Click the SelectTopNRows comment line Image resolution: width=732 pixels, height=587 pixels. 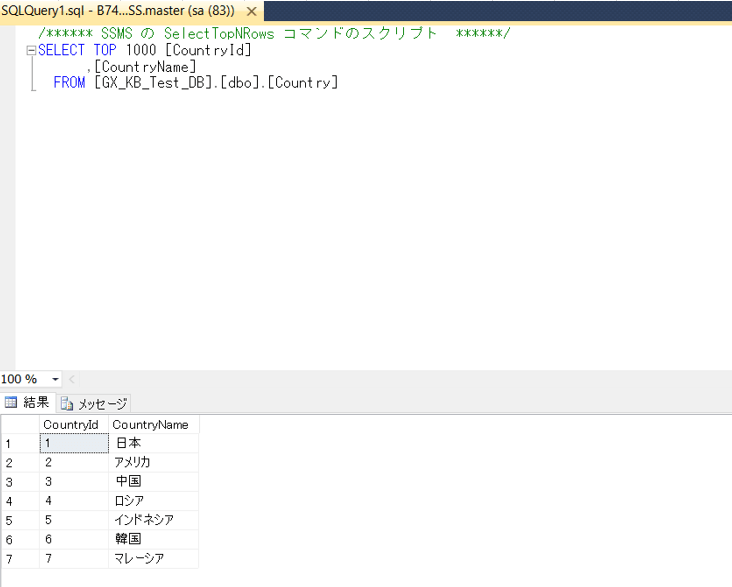(274, 34)
